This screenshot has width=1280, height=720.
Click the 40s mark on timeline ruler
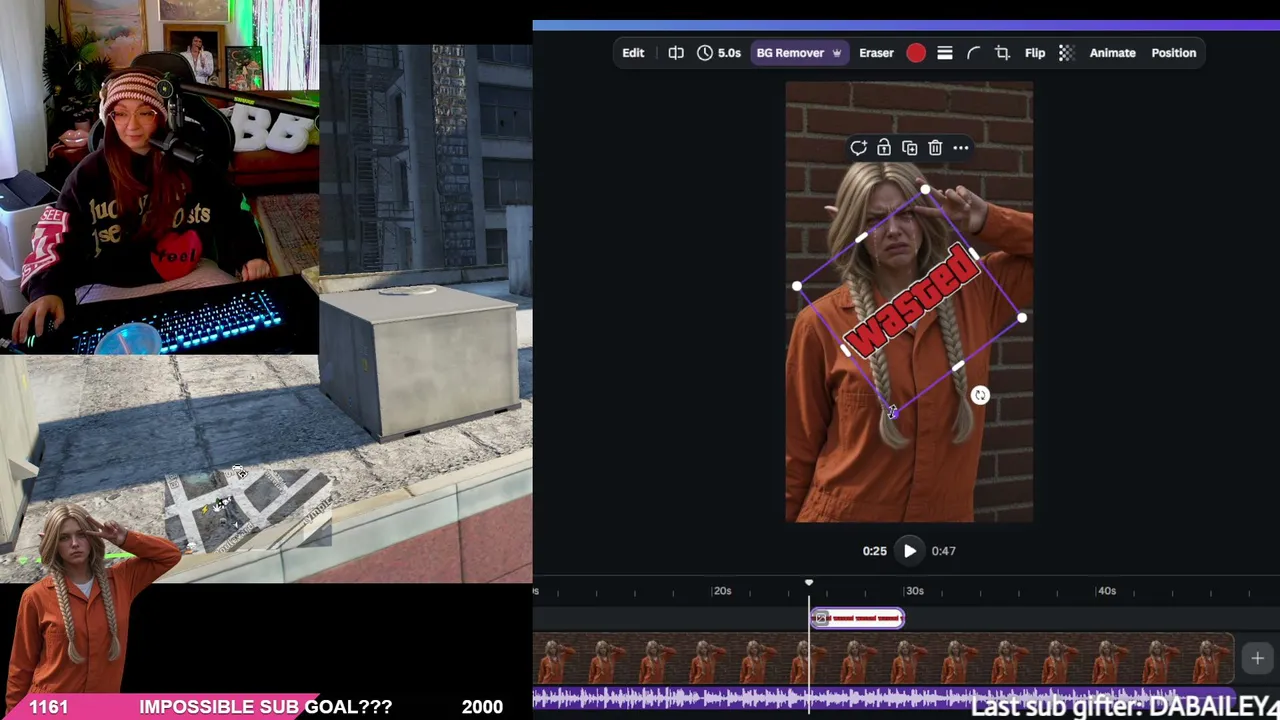[1106, 591]
